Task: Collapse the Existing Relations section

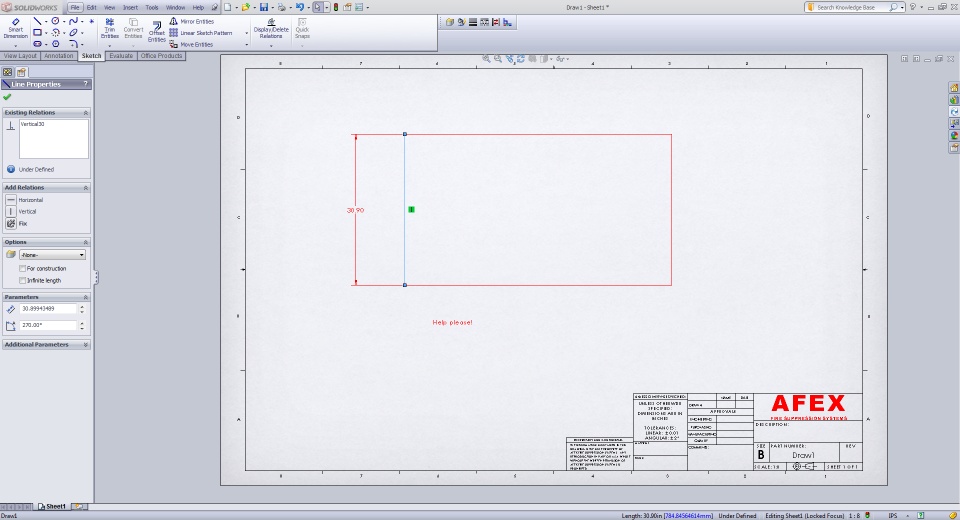Action: [86, 113]
